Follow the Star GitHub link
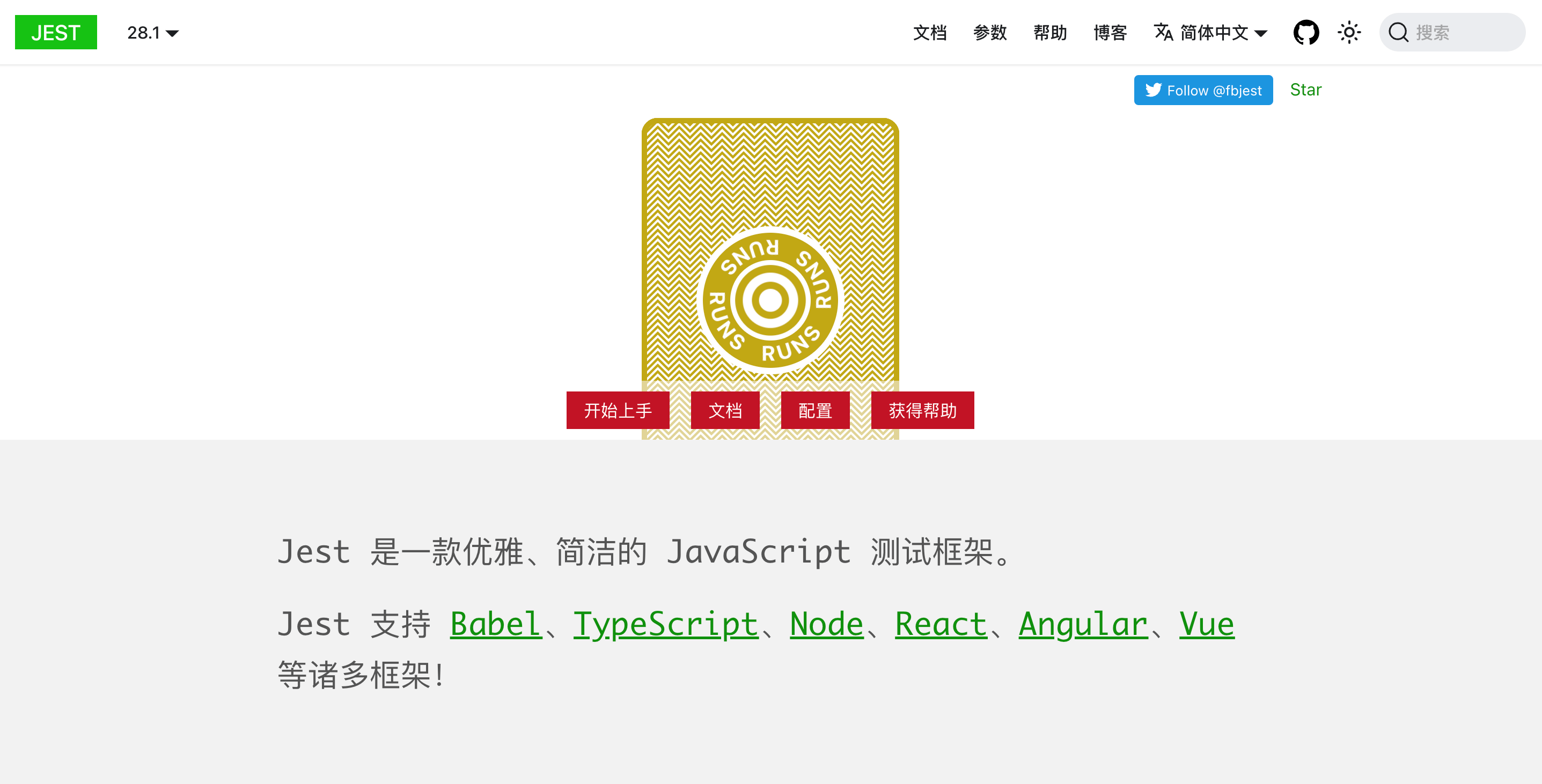 coord(1305,90)
